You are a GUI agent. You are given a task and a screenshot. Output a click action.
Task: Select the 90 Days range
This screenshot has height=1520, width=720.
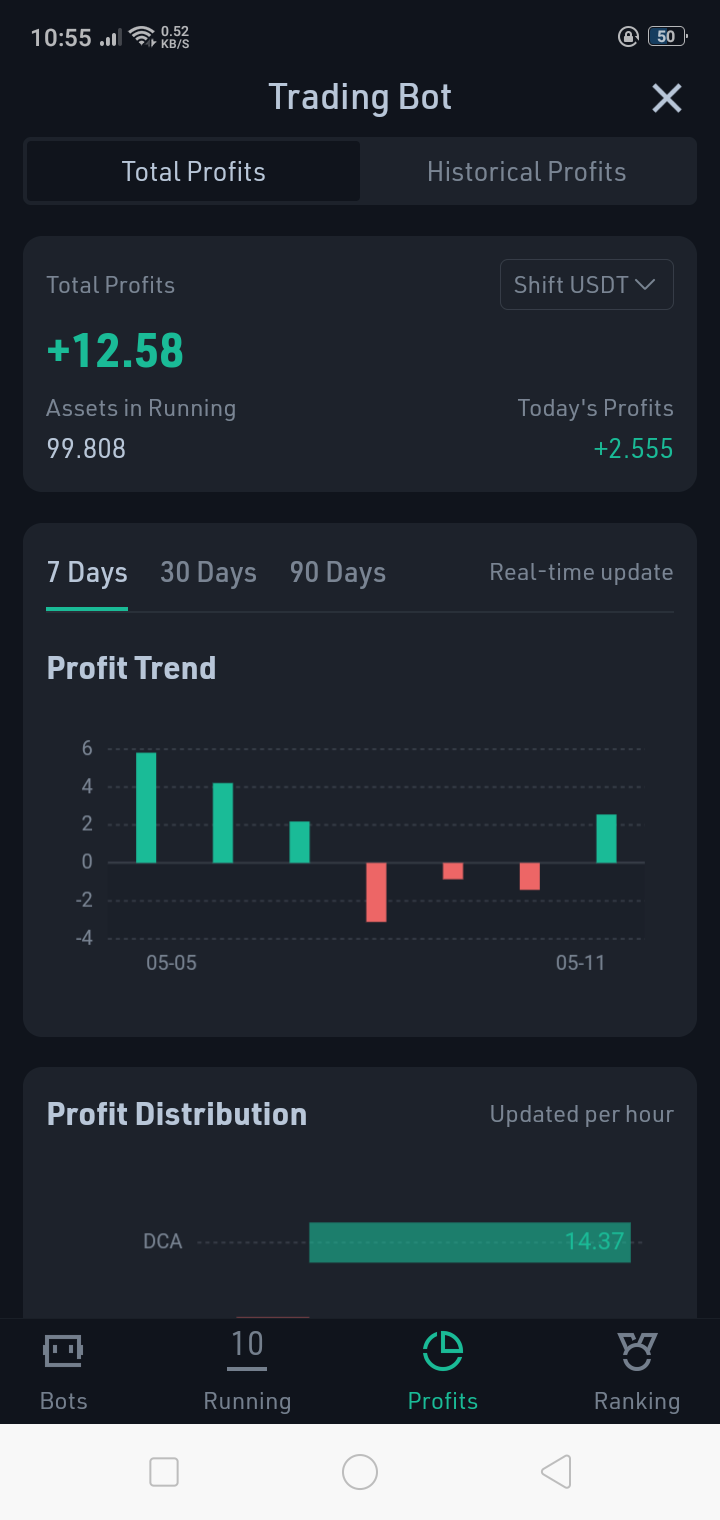[338, 573]
